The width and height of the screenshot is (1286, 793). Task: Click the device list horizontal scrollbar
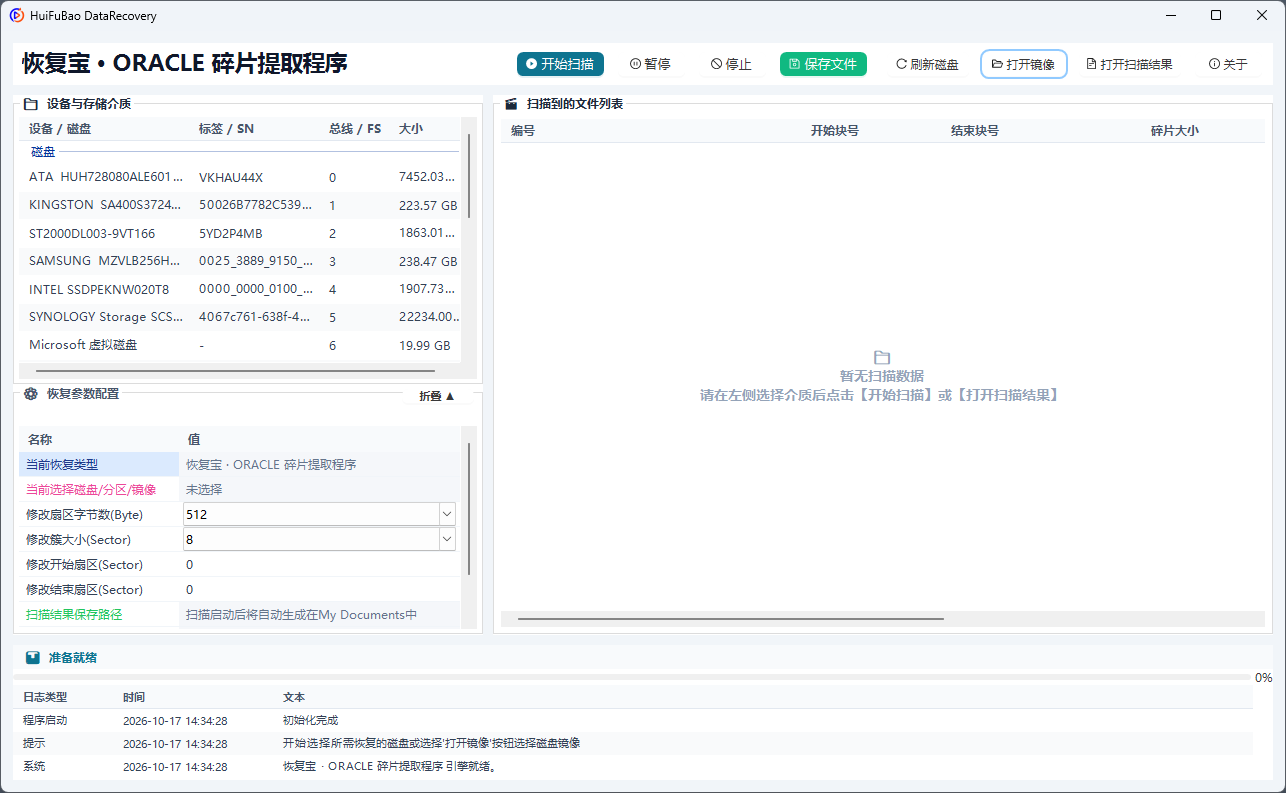click(235, 371)
